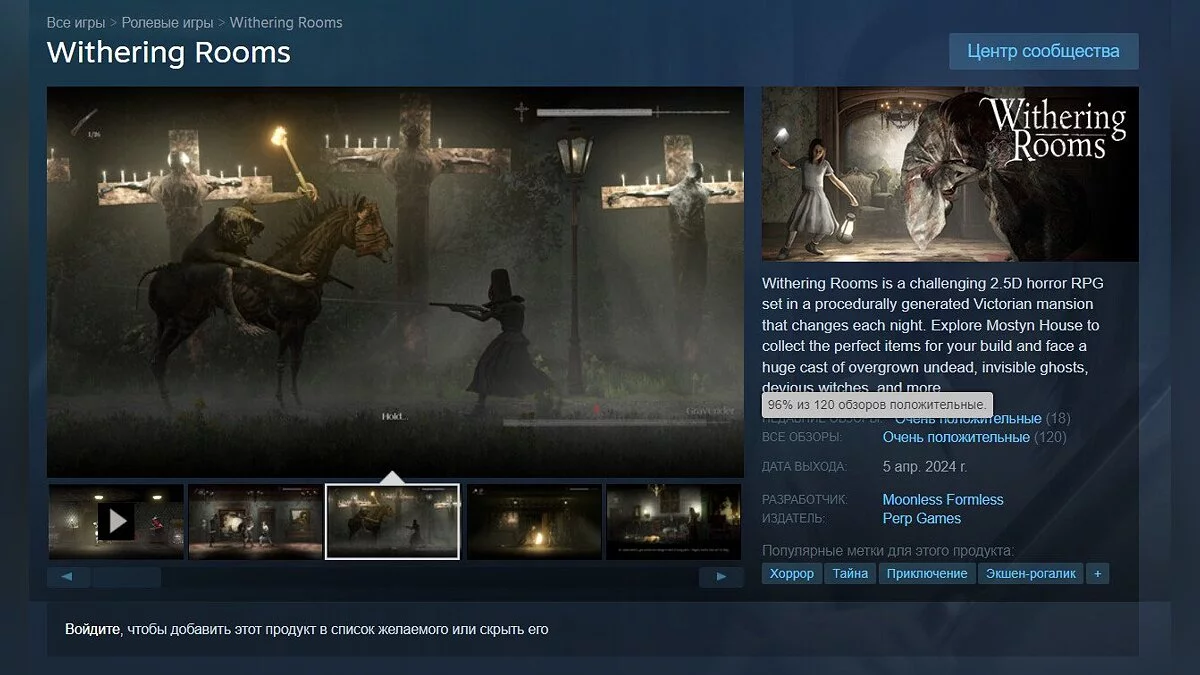Click 'Популярные метки для этого продукта' label
This screenshot has width=1200, height=675.
[x=888, y=550]
